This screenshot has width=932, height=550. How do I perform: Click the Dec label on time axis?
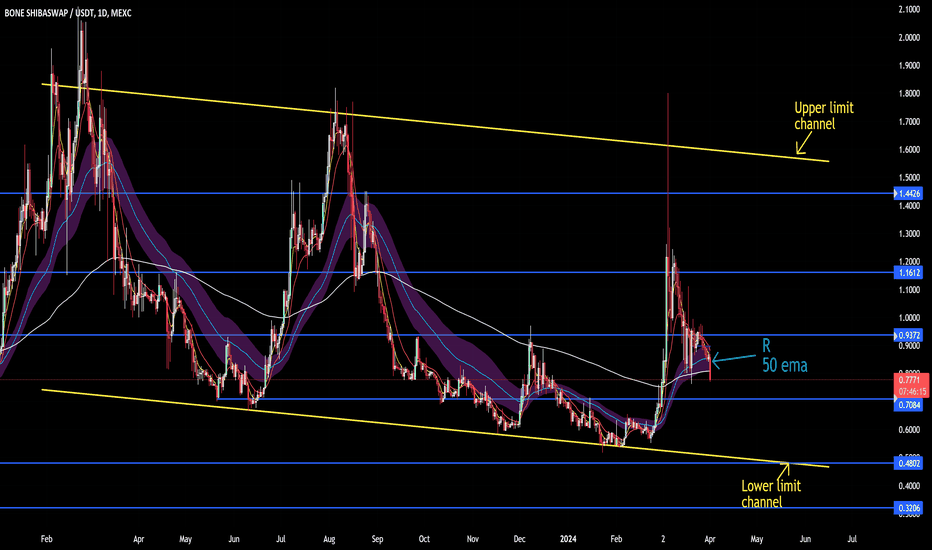(519, 539)
